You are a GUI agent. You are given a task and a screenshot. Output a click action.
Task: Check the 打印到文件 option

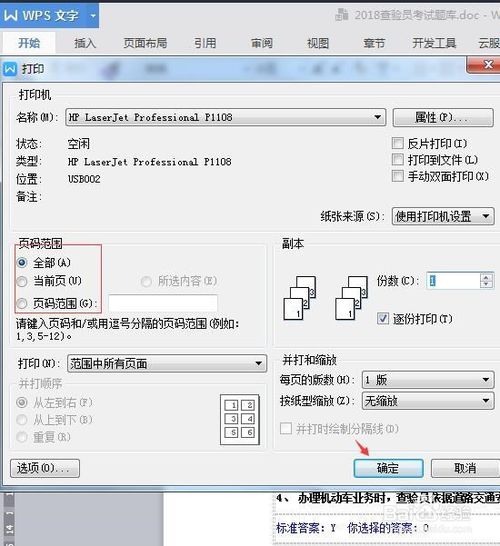click(x=398, y=159)
